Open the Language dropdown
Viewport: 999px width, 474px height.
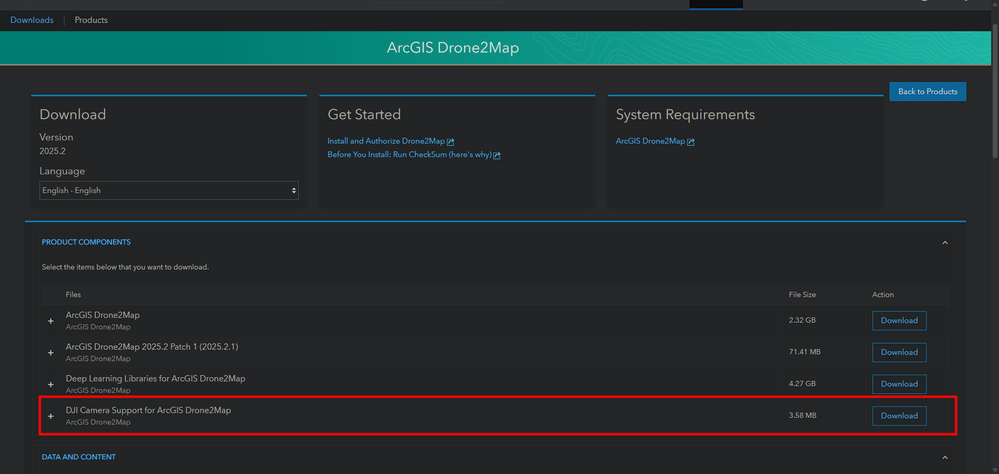[x=169, y=190]
